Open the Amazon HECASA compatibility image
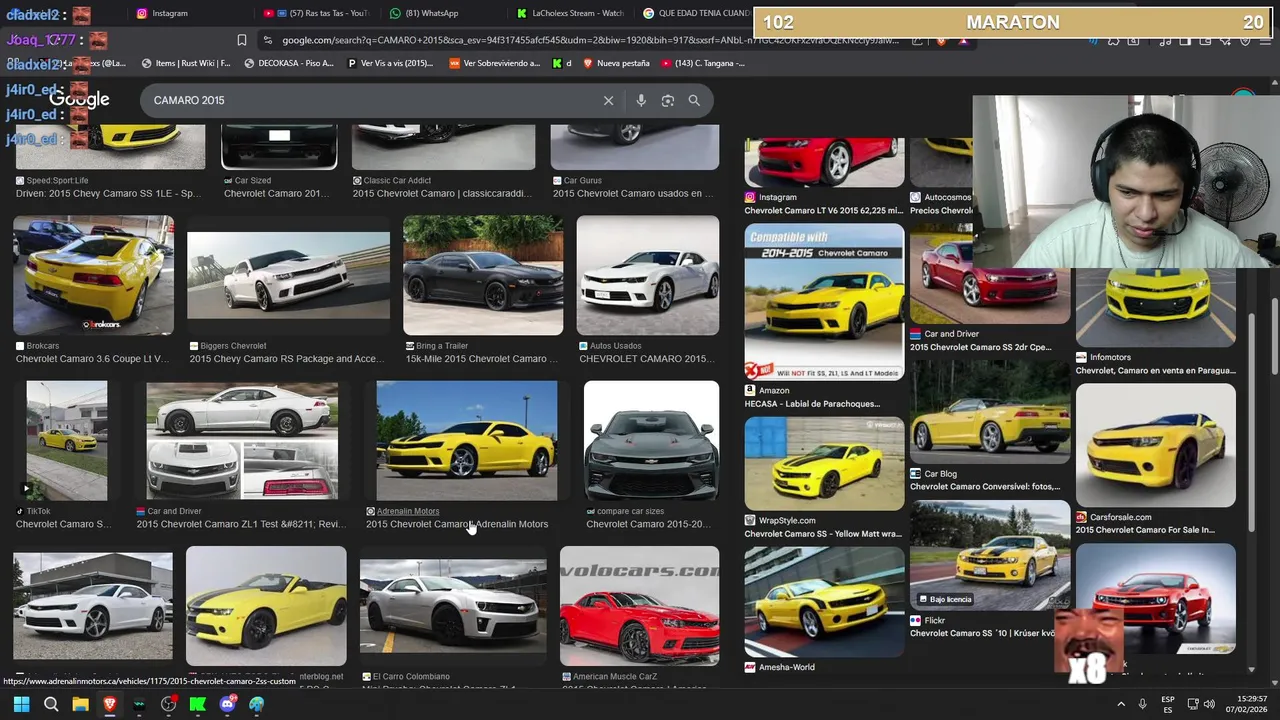The height and width of the screenshot is (720, 1280). [x=824, y=301]
